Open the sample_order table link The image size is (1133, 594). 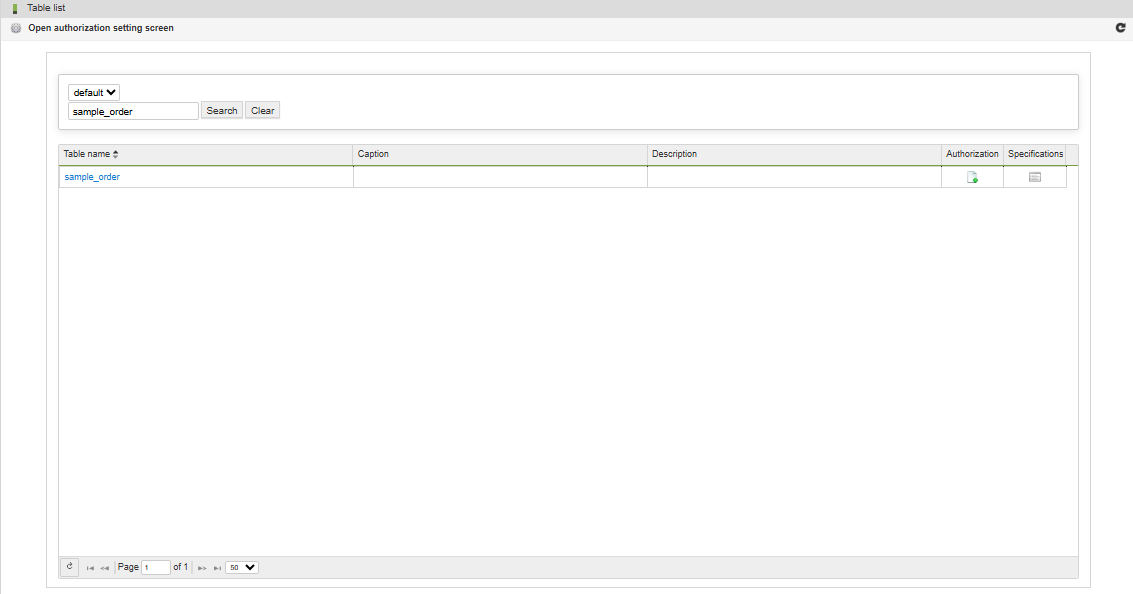coord(92,177)
